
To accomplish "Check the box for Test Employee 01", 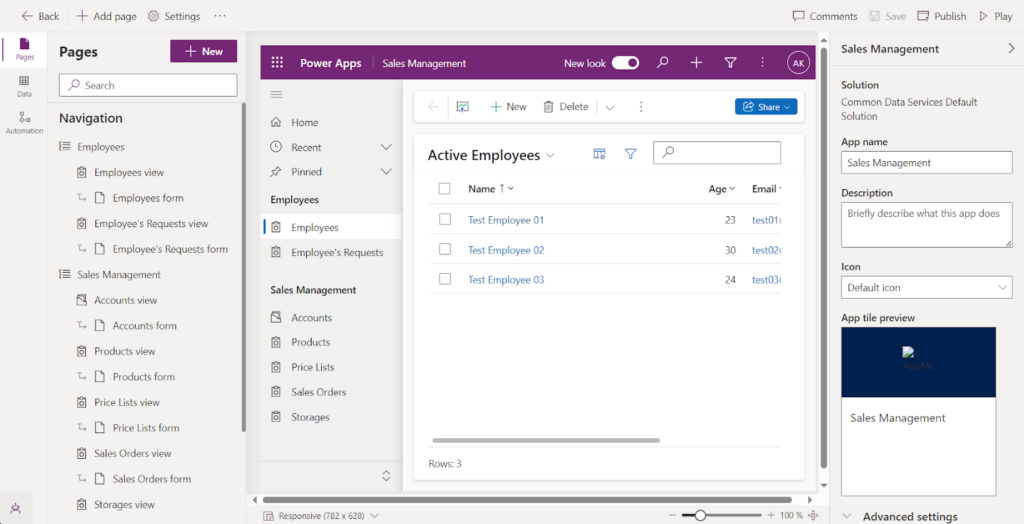I will click(x=445, y=220).
